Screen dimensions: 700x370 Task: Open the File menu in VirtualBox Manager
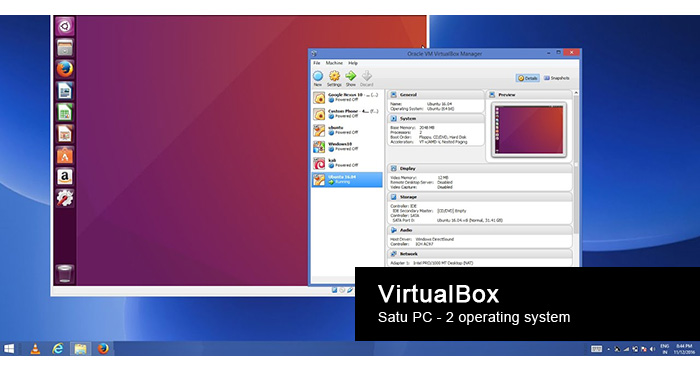[317, 63]
